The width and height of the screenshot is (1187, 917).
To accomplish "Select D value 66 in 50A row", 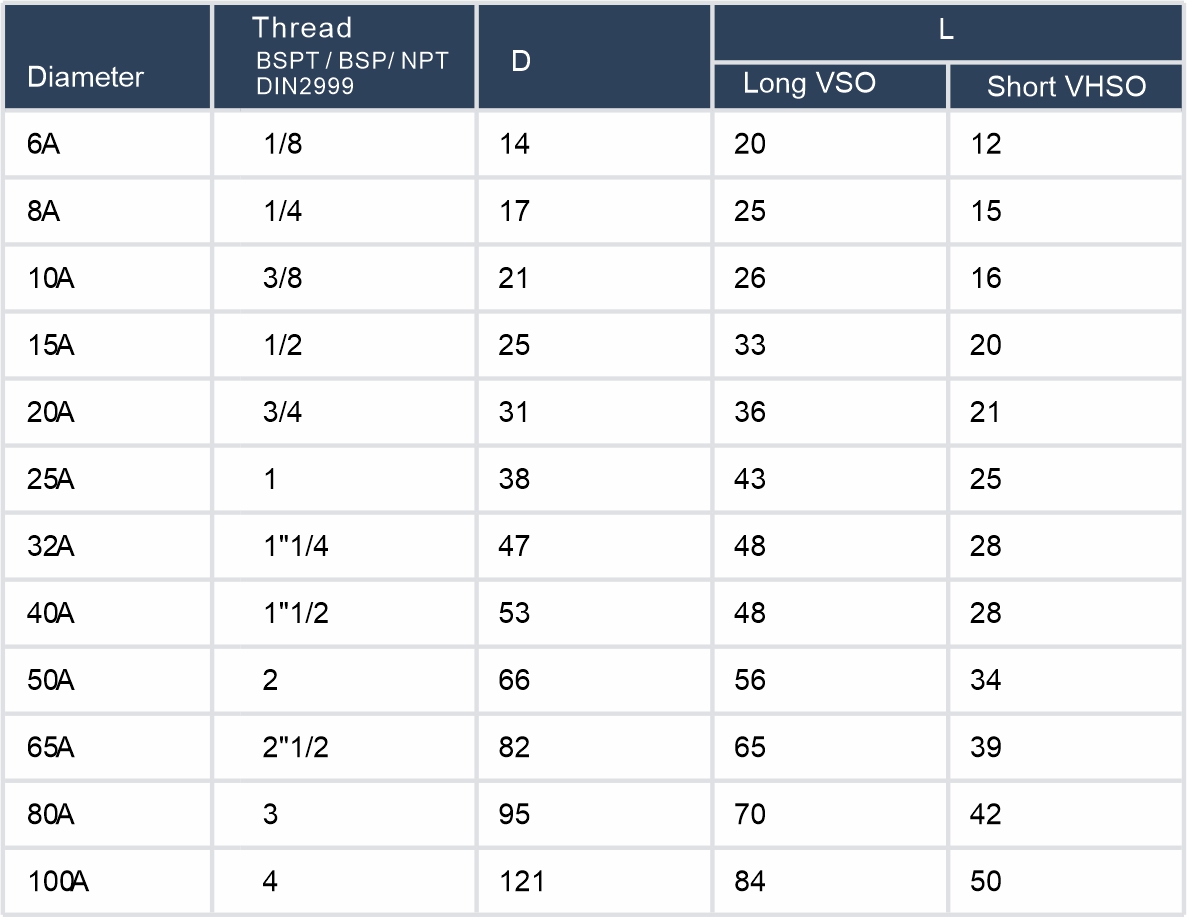I will click(x=514, y=680).
